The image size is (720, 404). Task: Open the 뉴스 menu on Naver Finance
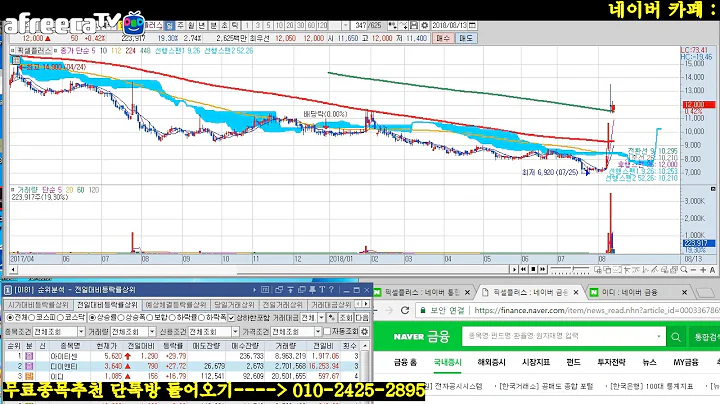649,362
